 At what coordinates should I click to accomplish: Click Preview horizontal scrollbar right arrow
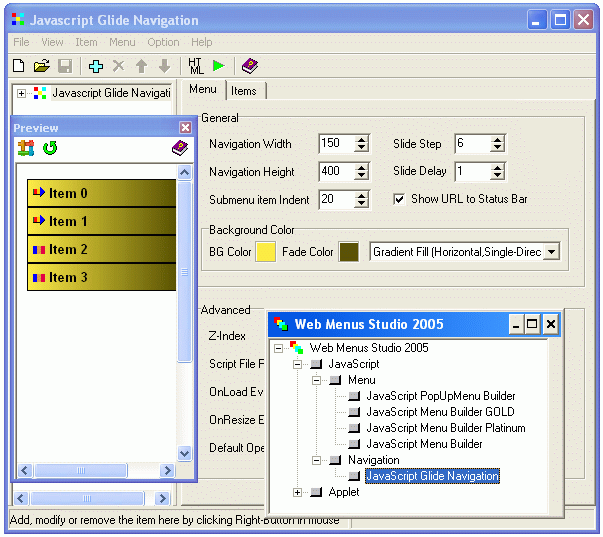click(x=168, y=470)
